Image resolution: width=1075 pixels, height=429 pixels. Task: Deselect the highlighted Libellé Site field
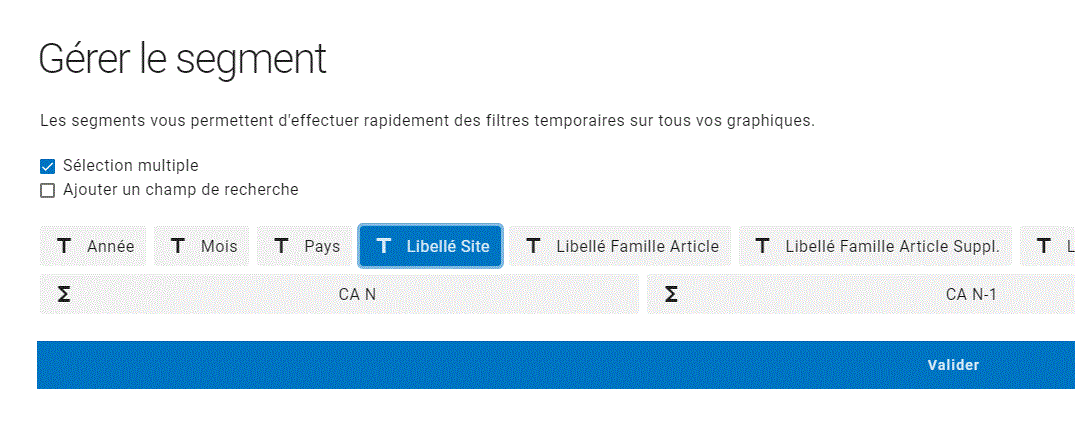tap(447, 246)
